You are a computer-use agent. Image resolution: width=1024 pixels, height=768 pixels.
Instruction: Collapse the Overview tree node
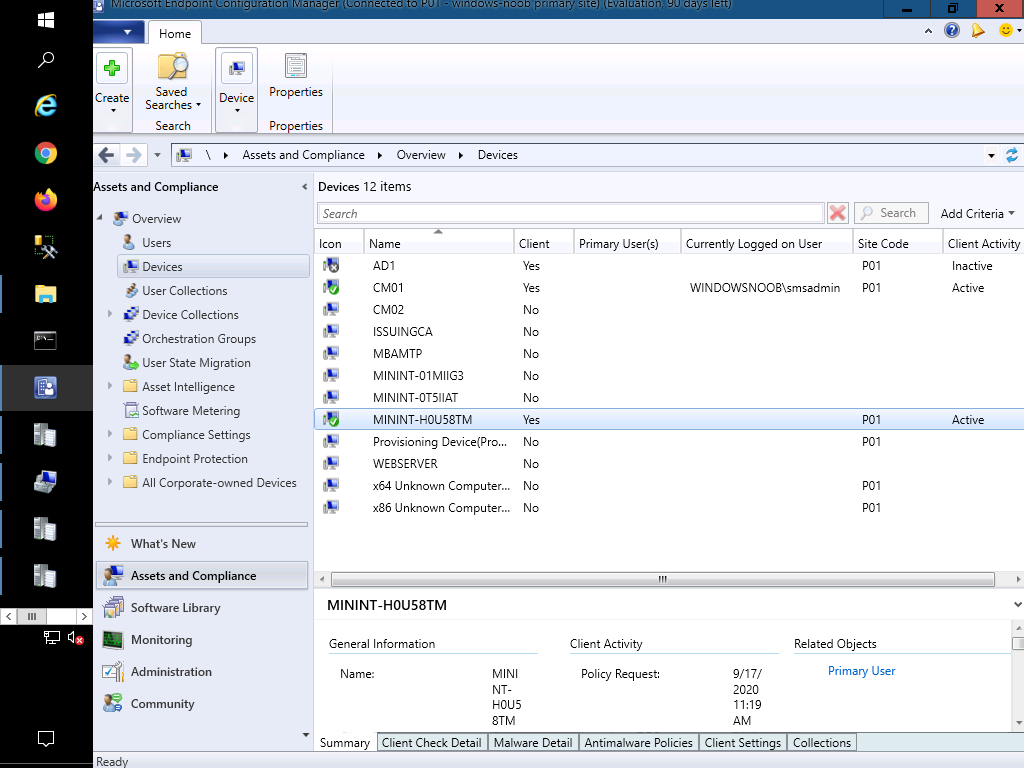(100, 217)
